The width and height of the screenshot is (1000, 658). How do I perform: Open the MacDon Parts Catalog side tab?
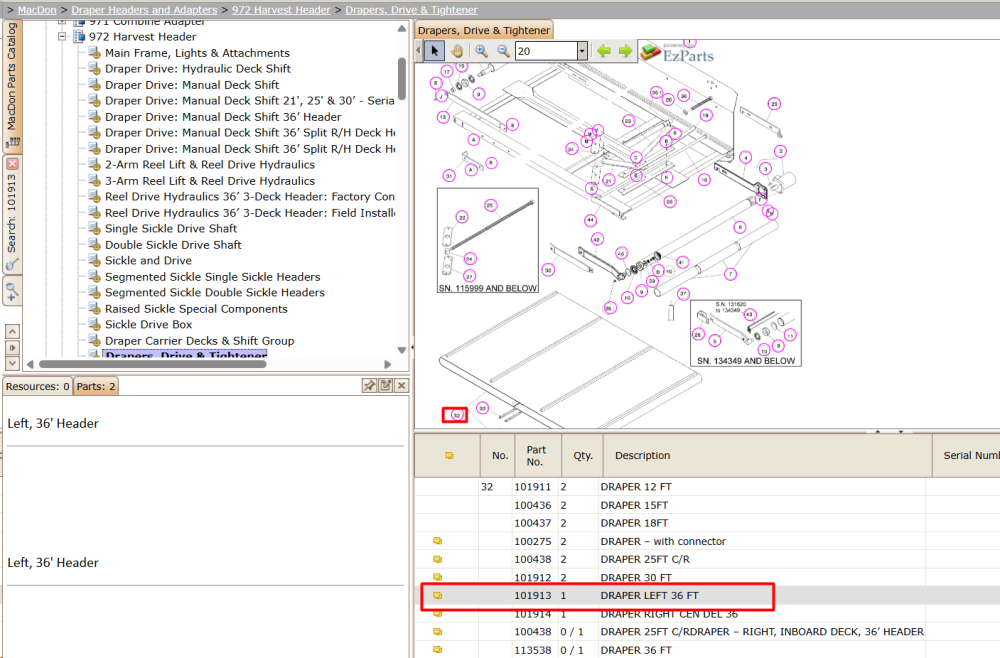pos(12,86)
